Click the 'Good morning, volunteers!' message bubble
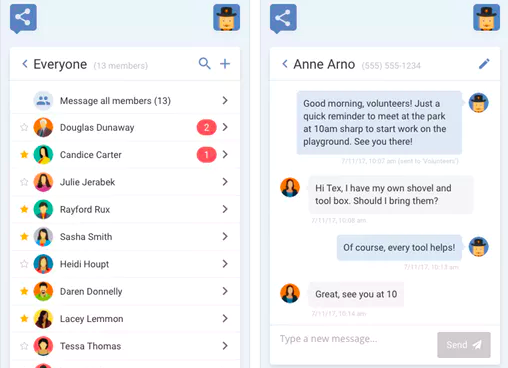This screenshot has width=508, height=368. point(379,123)
